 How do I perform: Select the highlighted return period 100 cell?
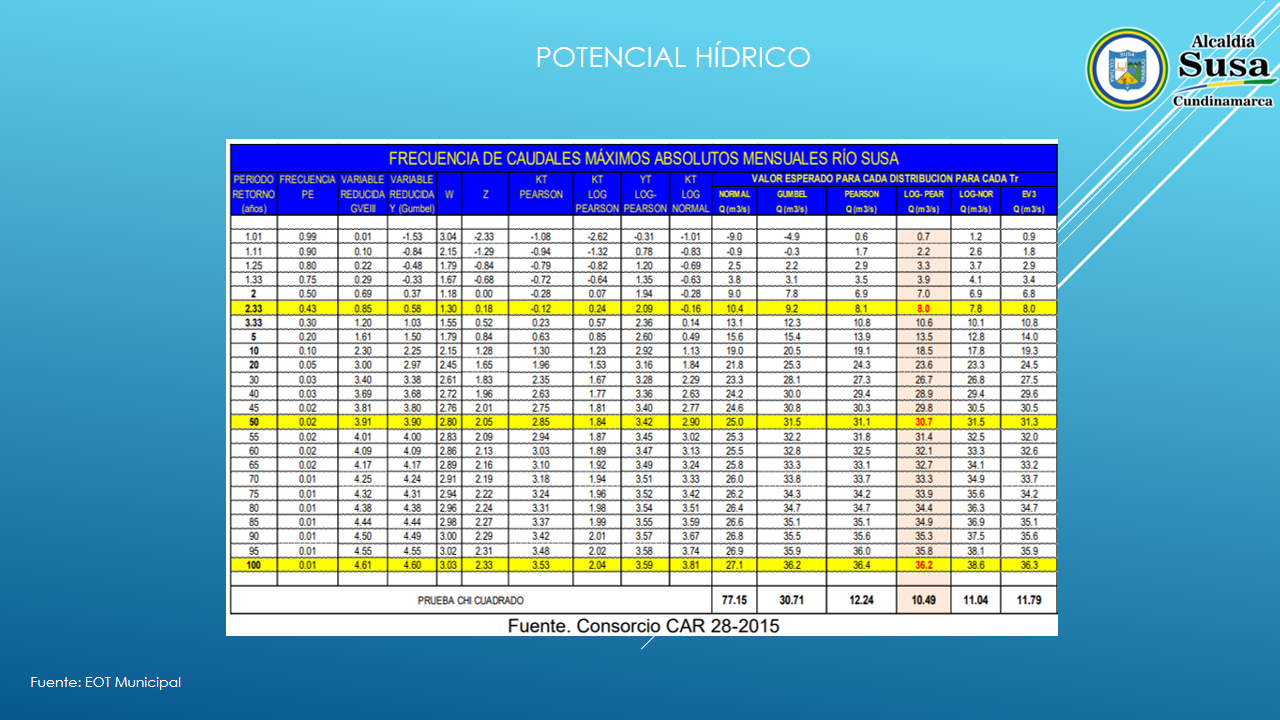coord(254,565)
